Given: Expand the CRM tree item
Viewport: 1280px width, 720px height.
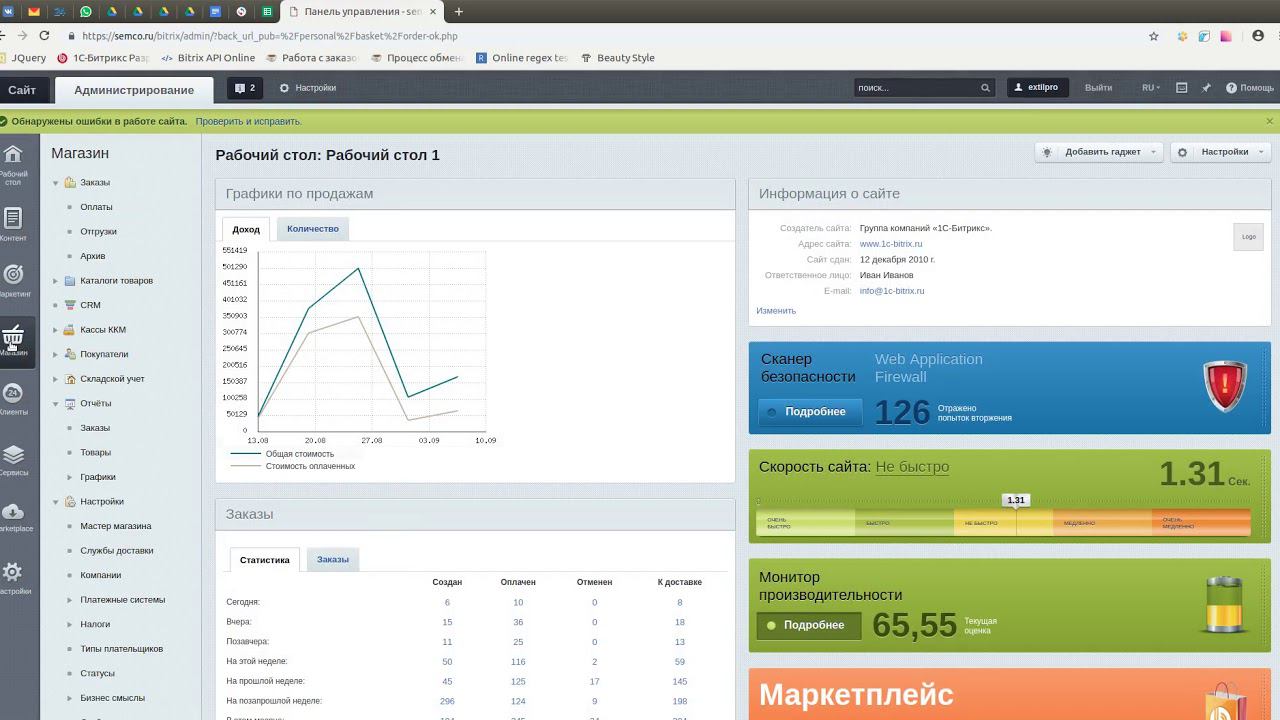Looking at the screenshot, I should coord(56,306).
